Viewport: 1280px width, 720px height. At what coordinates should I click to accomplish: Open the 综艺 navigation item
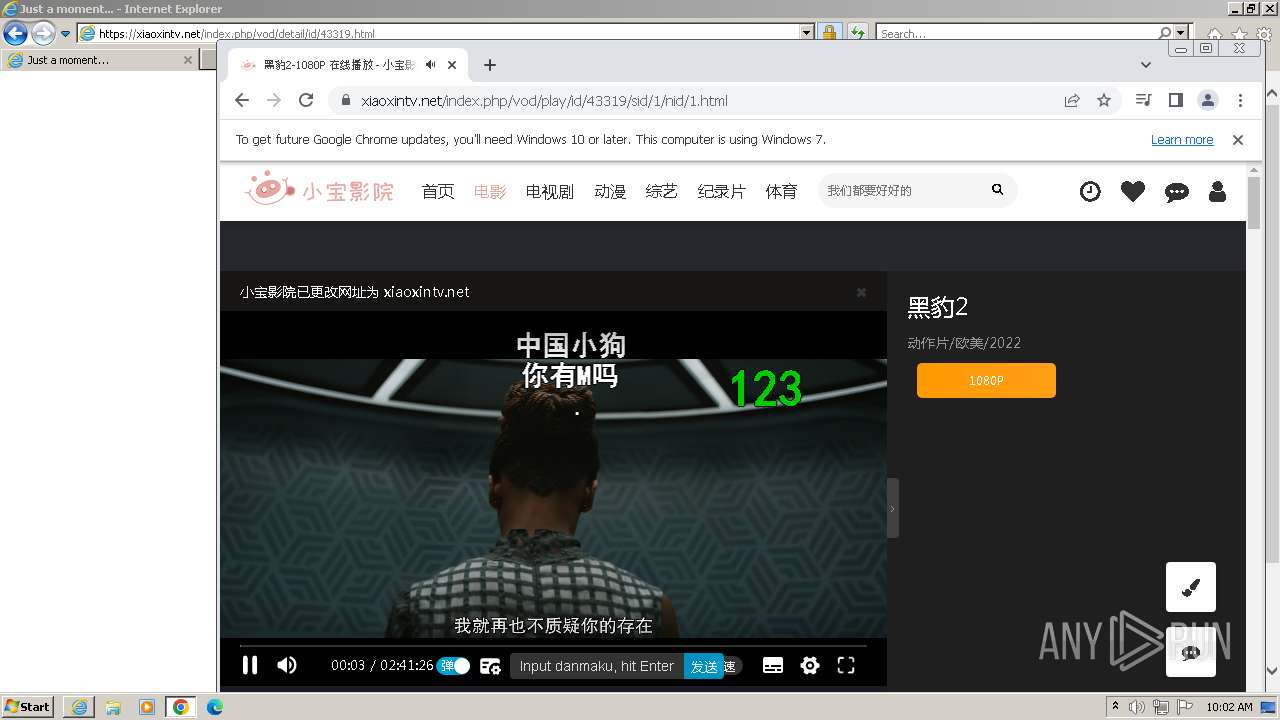click(x=662, y=191)
